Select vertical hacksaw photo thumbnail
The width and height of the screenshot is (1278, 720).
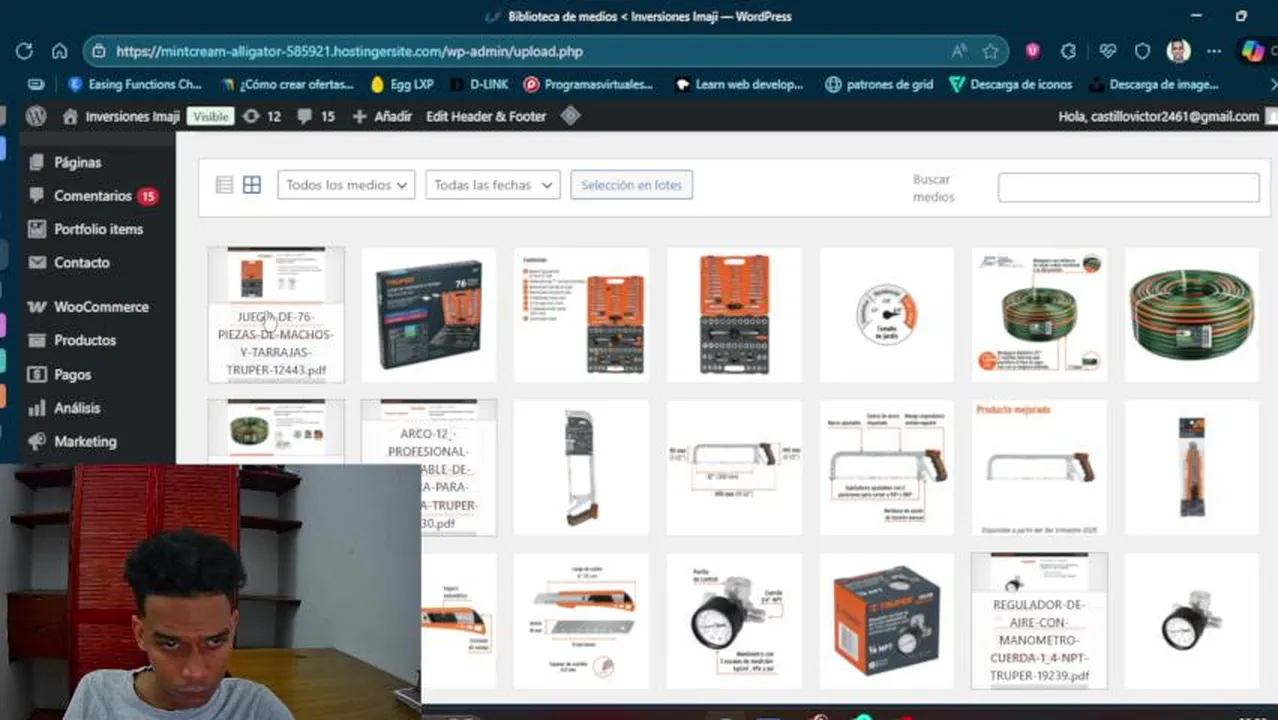[582, 468]
